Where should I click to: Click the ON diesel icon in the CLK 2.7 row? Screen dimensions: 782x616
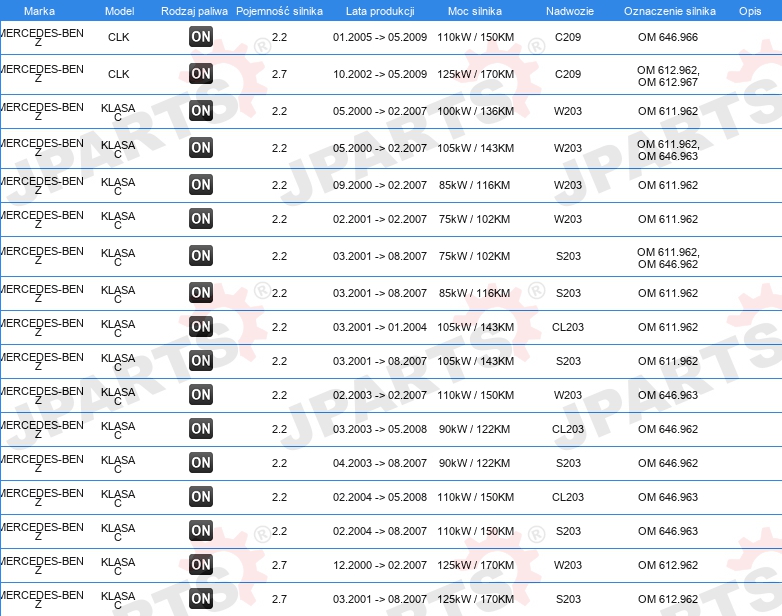[x=201, y=73]
